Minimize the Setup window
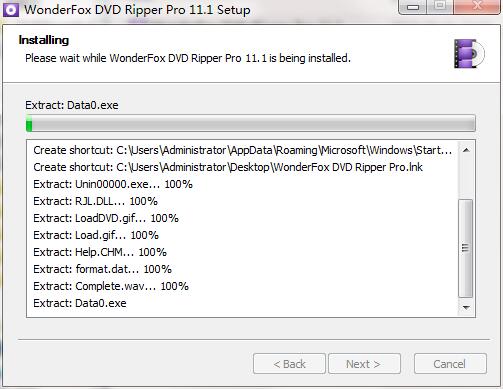 [413, 7]
